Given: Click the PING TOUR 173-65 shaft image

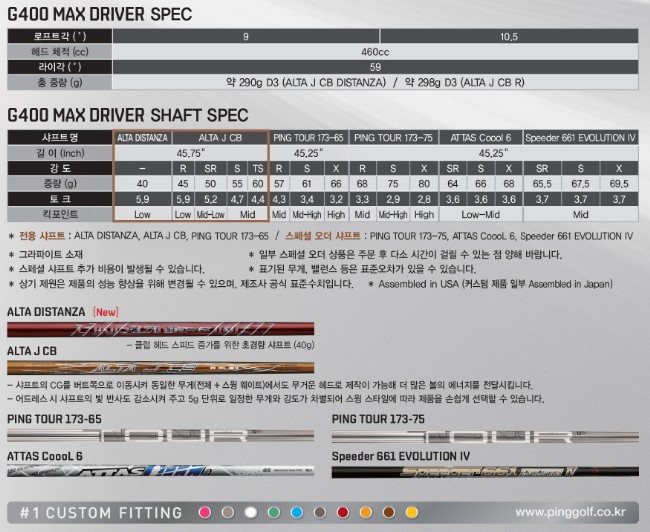Looking at the screenshot, I should (160, 436).
